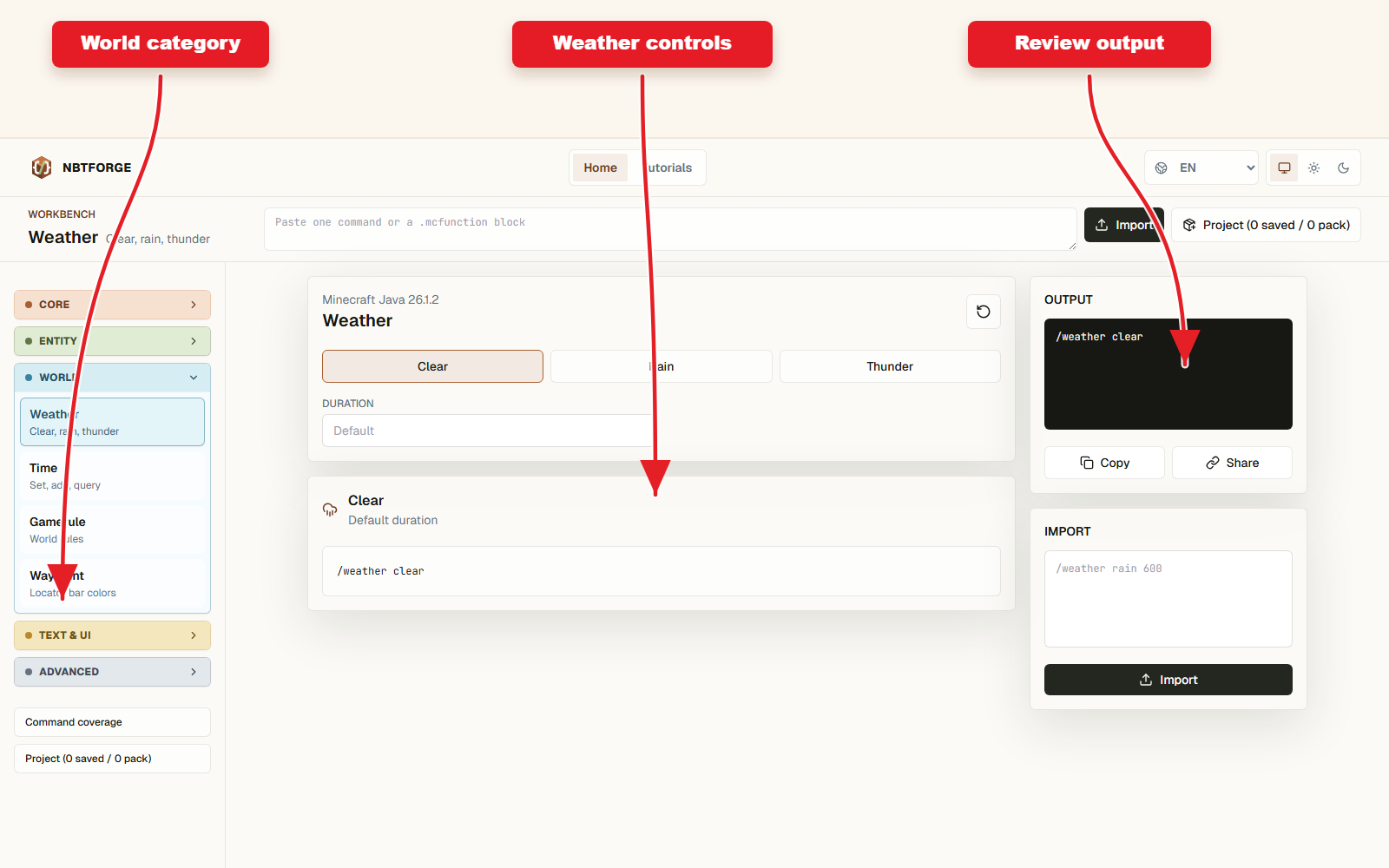Open the Home tab
Viewport: 1389px width, 868px height.
coord(600,168)
